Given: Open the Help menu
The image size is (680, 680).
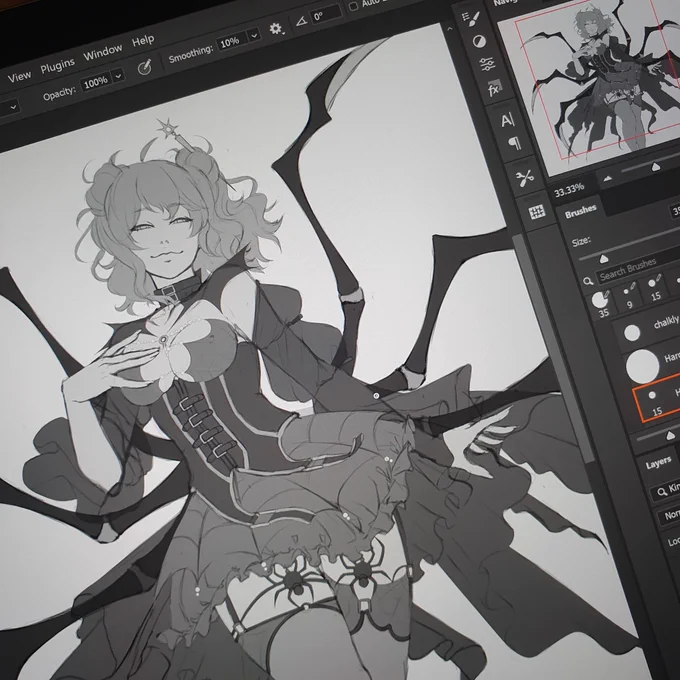Looking at the screenshot, I should coord(143,41).
